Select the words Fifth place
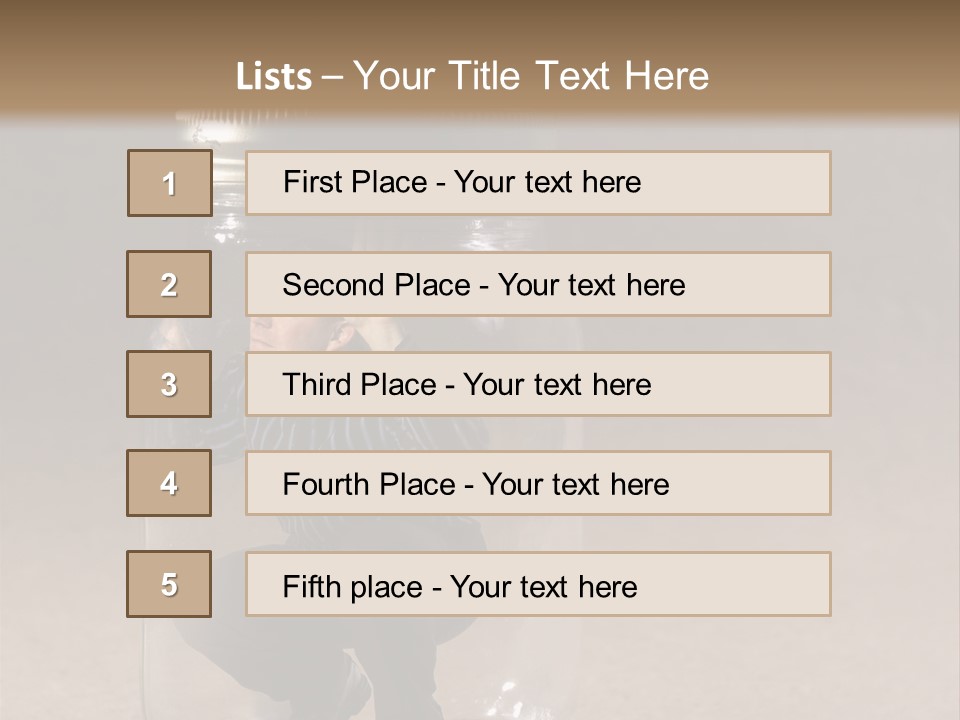 pyautogui.click(x=353, y=587)
